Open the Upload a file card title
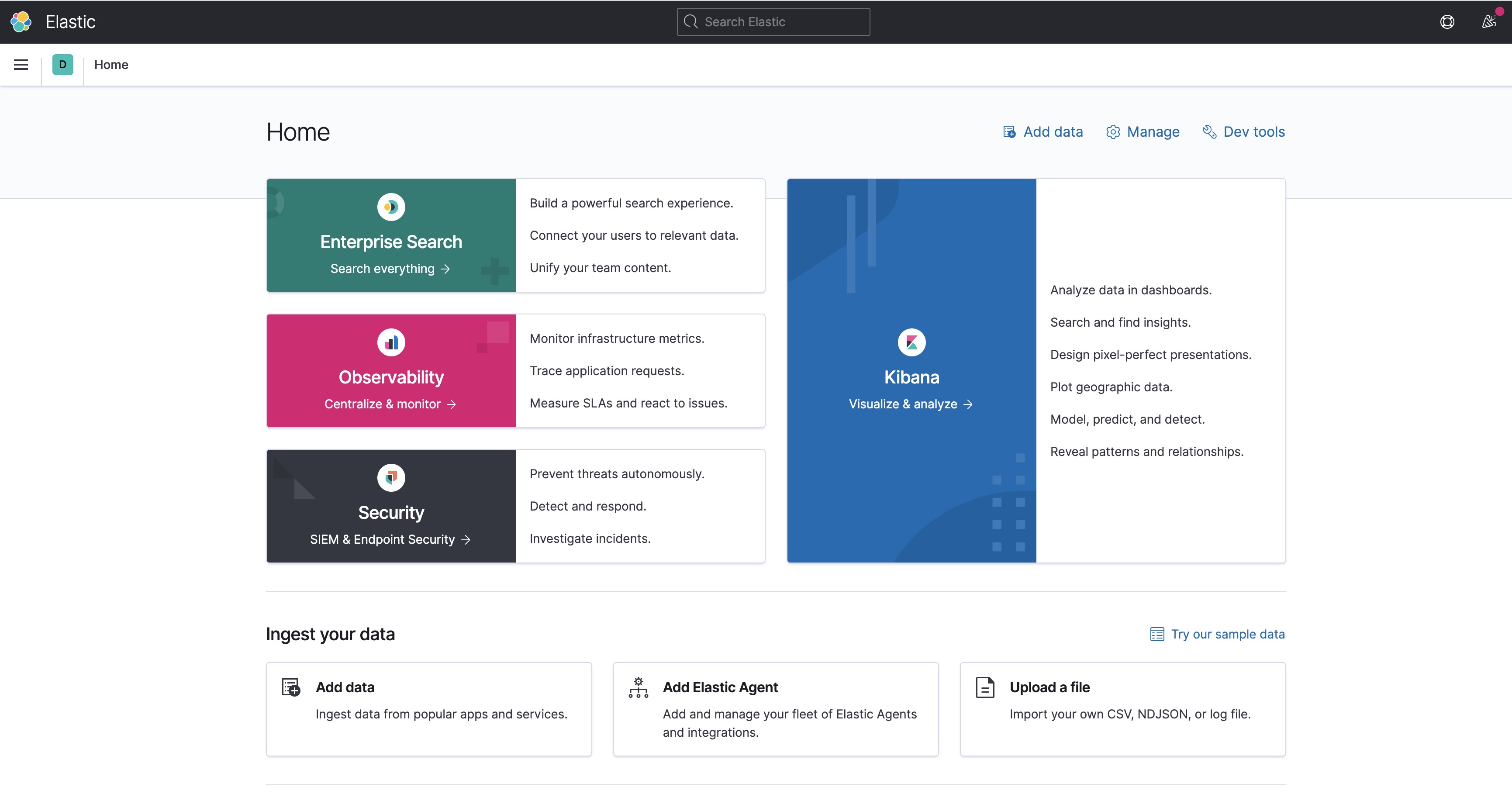 [1049, 687]
